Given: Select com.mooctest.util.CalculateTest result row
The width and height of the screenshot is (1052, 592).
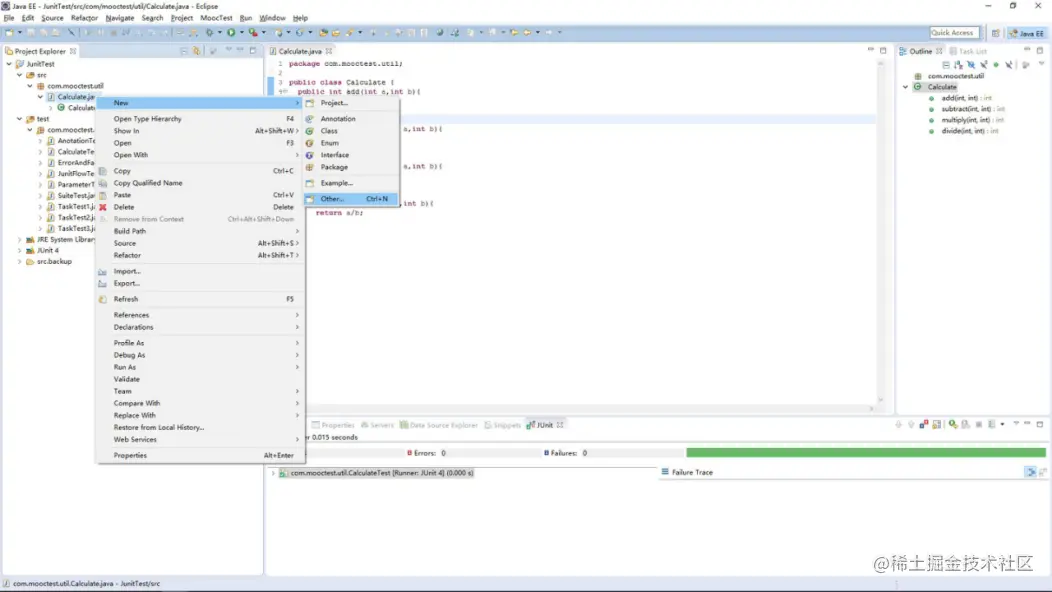Looking at the screenshot, I should point(376,473).
